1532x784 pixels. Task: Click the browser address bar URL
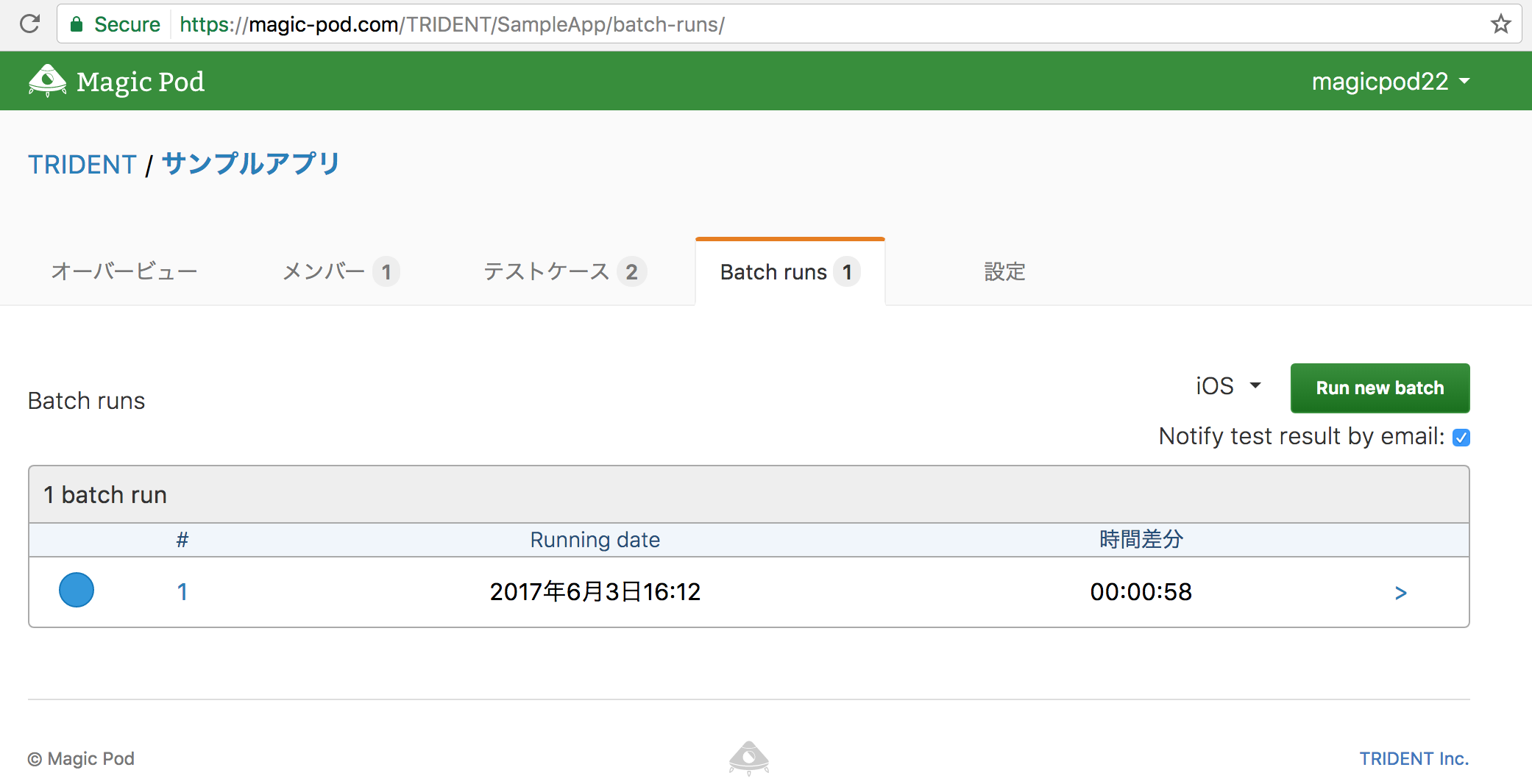click(x=452, y=24)
